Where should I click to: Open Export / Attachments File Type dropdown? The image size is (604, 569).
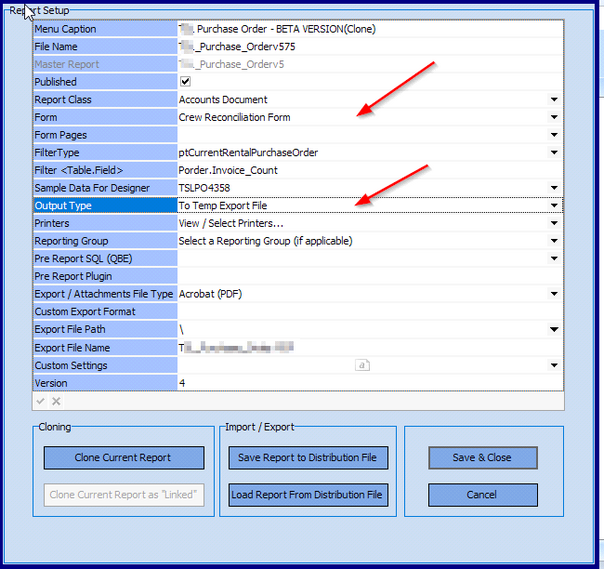click(x=554, y=294)
